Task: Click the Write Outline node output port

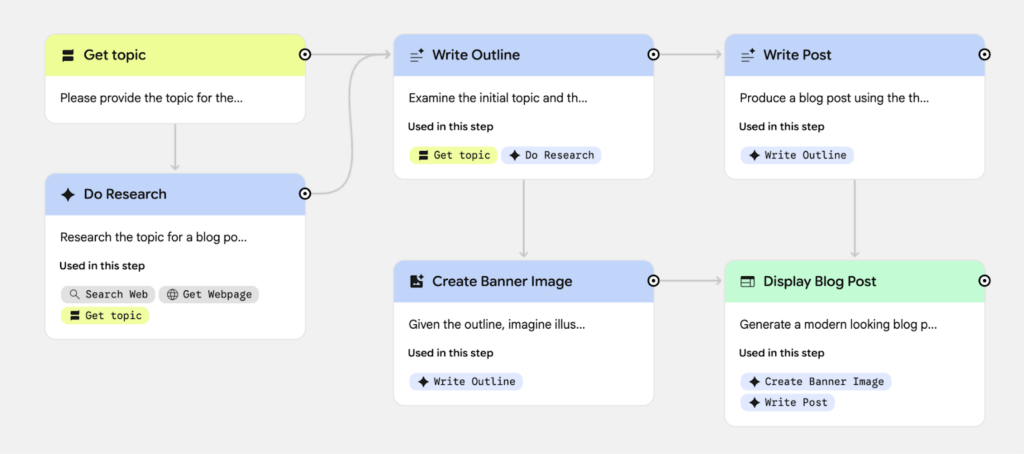Action: [x=653, y=55]
